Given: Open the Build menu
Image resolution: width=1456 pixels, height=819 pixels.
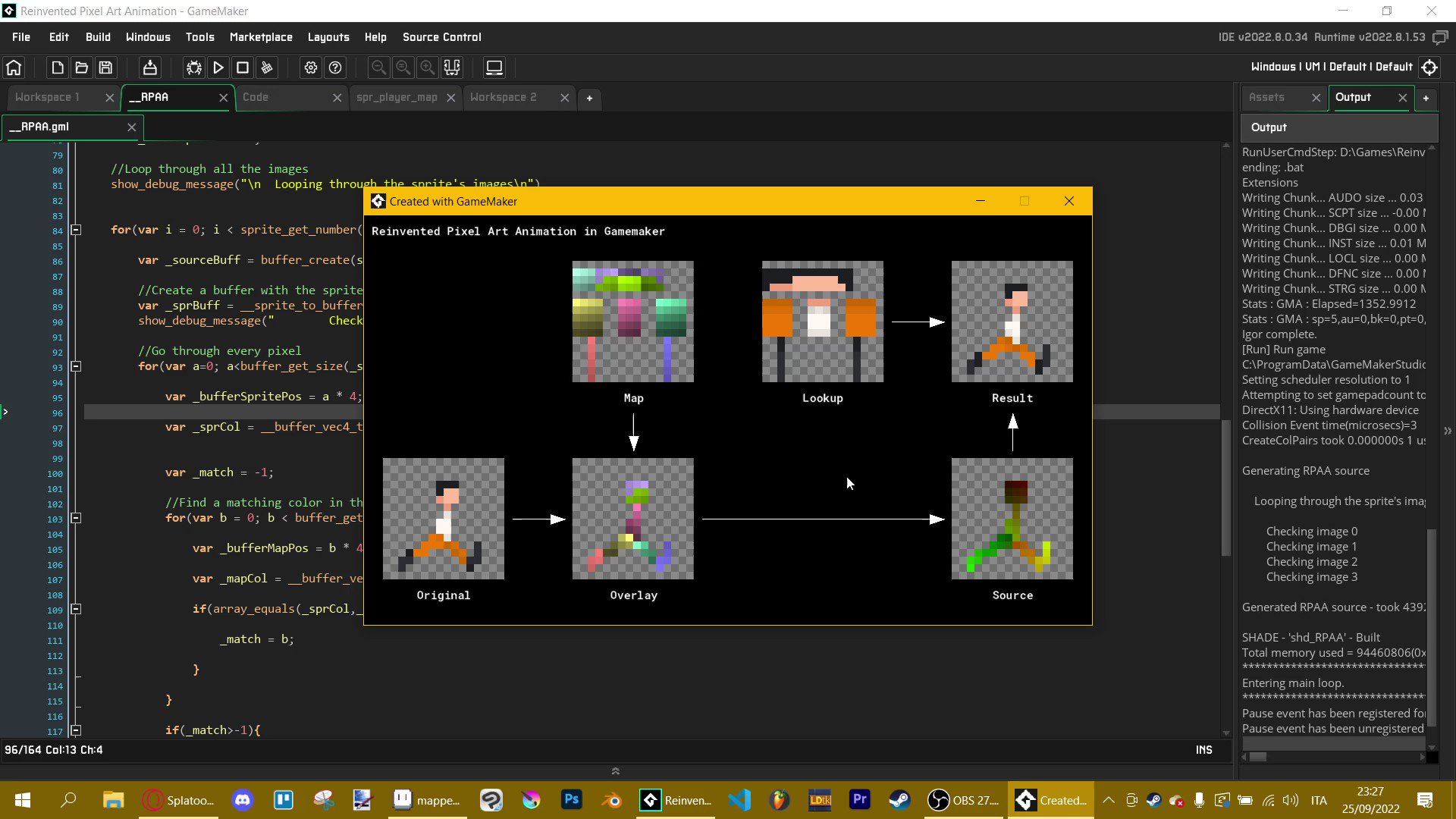Looking at the screenshot, I should 98,37.
